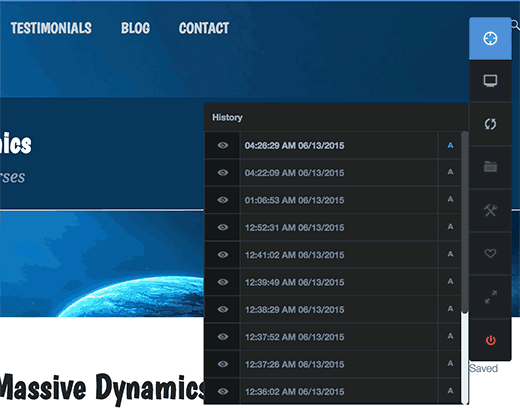Screen dimensions: 520x413
Task: Click the A marker on 12:37:52 AM row
Action: click(450, 336)
